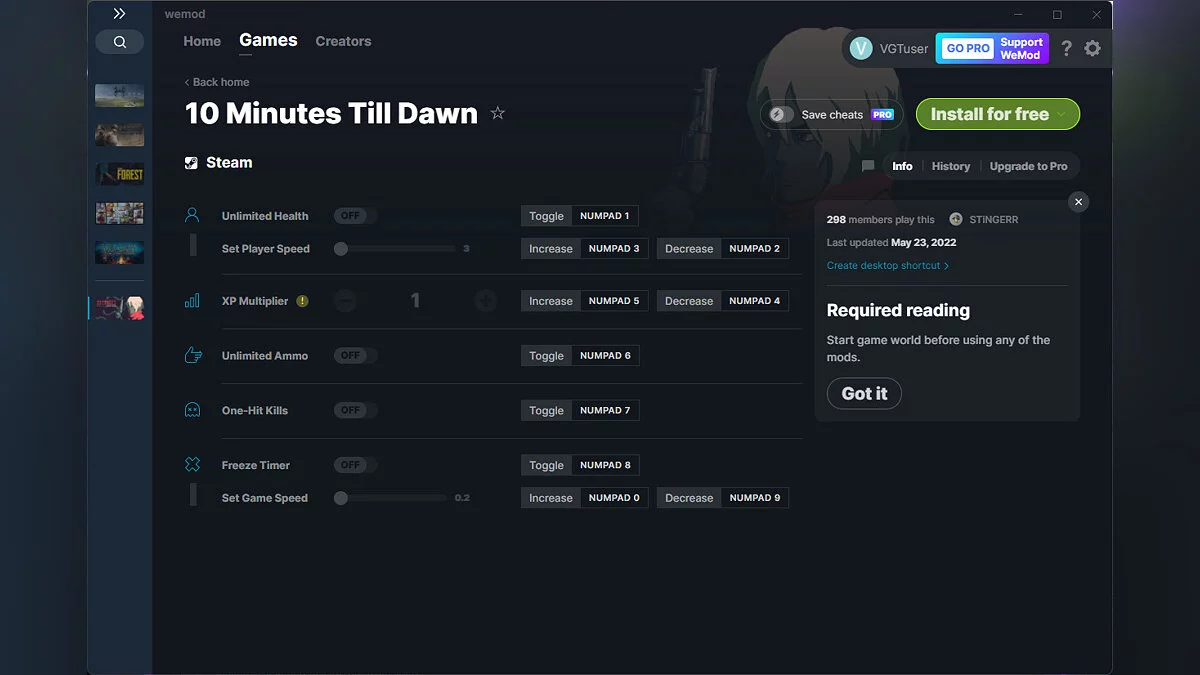
Task: Click the XP Multiplier value field
Action: point(415,301)
